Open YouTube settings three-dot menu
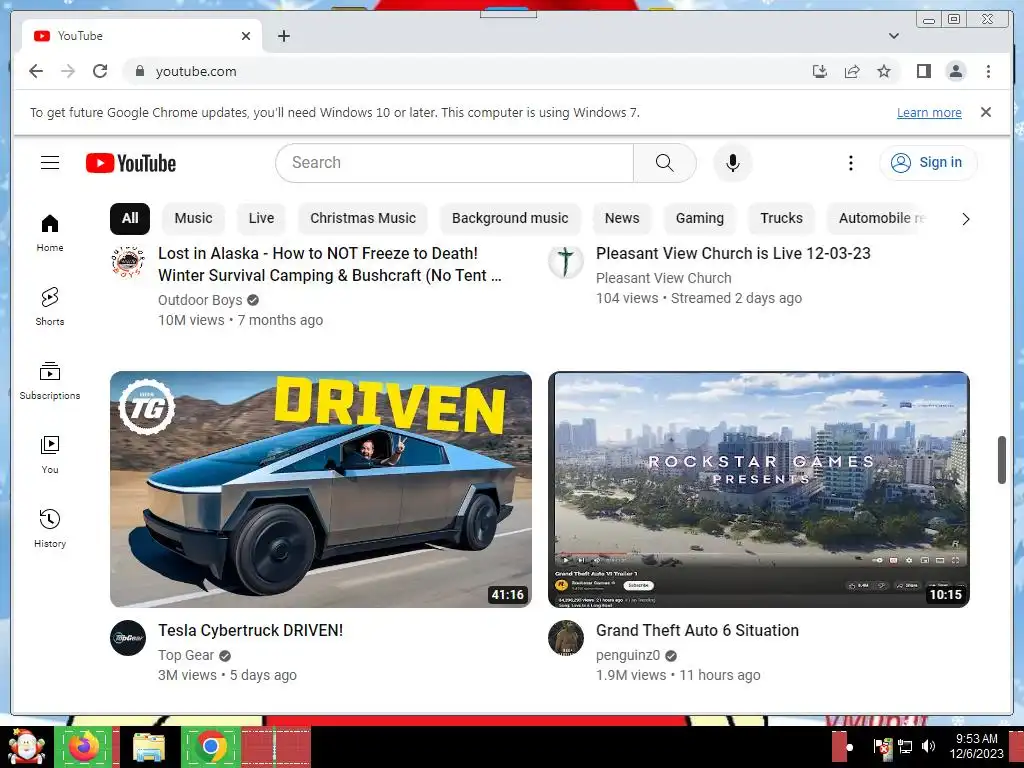This screenshot has width=1024, height=768. [850, 163]
